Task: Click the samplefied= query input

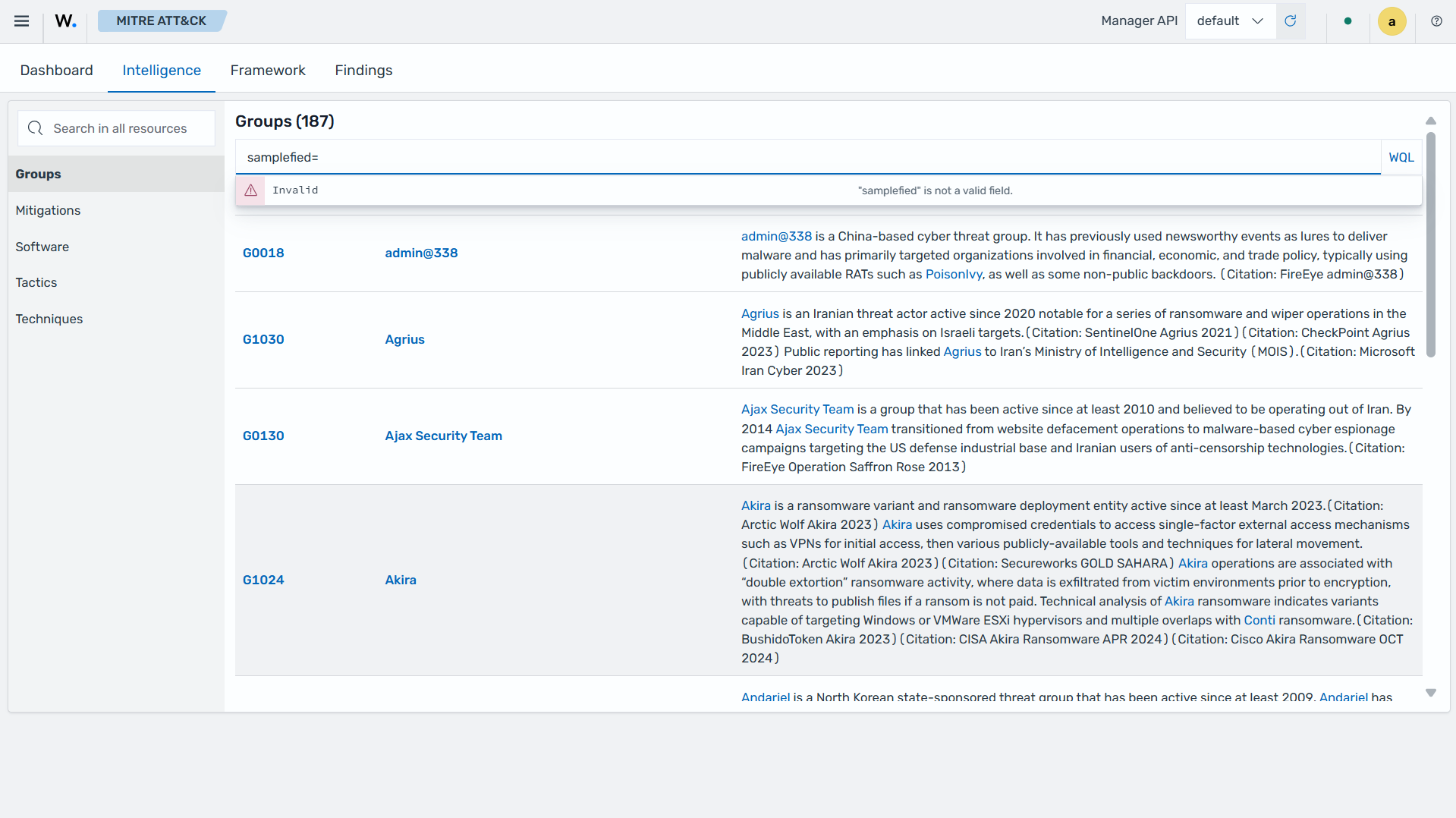Action: pyautogui.click(x=807, y=157)
